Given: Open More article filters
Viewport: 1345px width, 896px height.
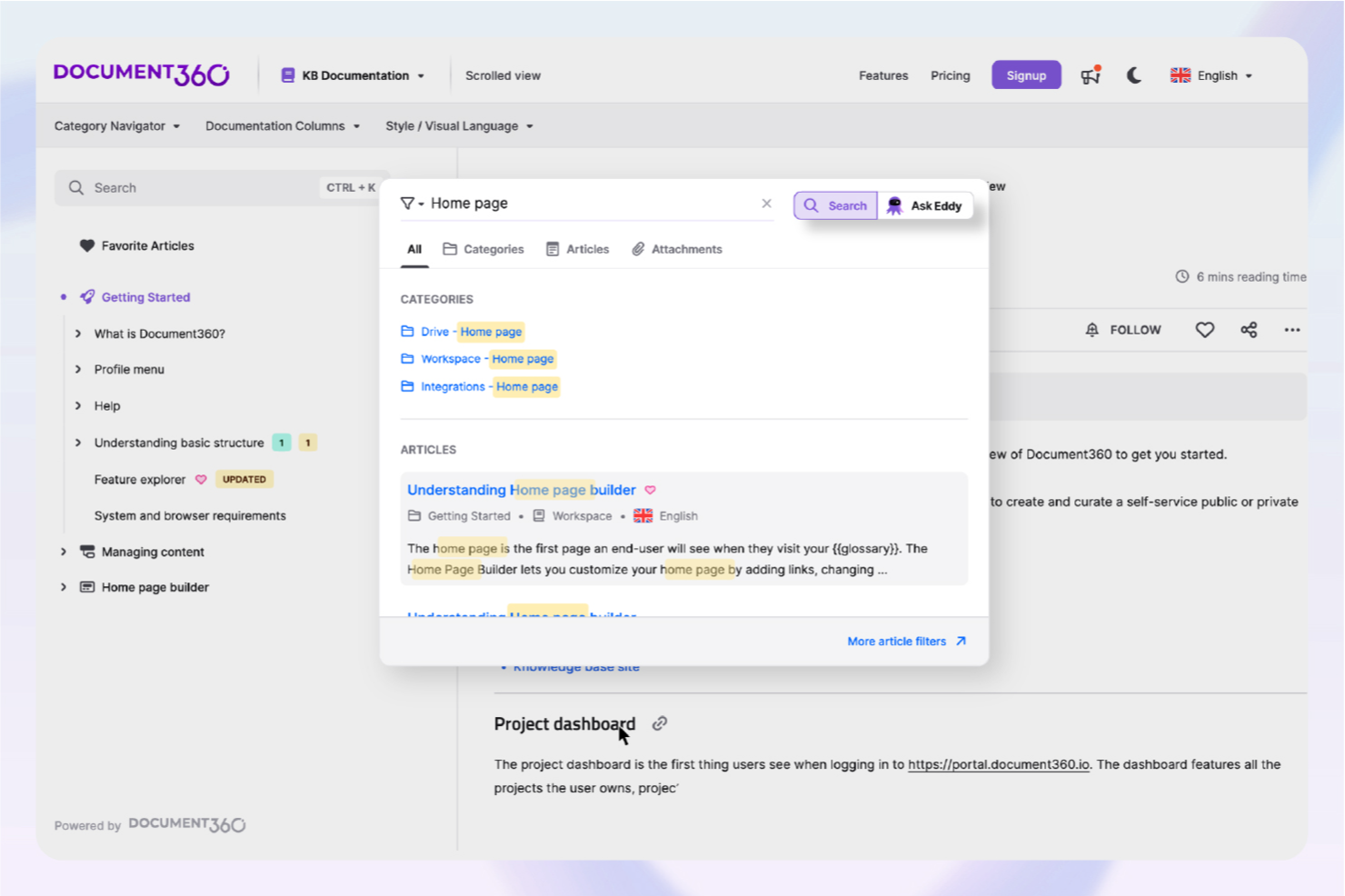Looking at the screenshot, I should (x=896, y=641).
